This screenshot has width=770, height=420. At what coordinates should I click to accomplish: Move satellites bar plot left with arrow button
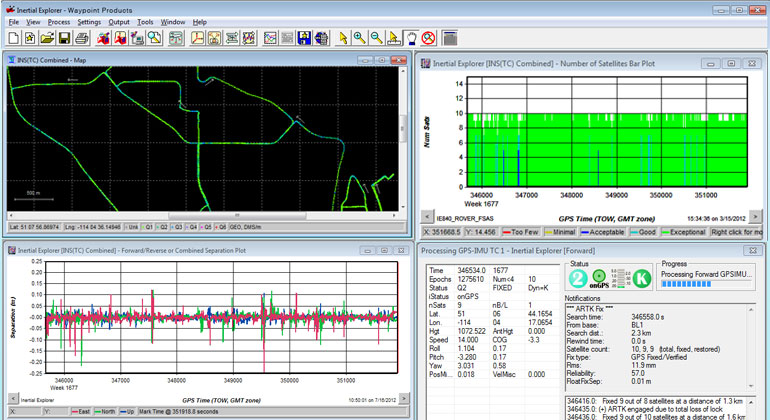pos(427,216)
